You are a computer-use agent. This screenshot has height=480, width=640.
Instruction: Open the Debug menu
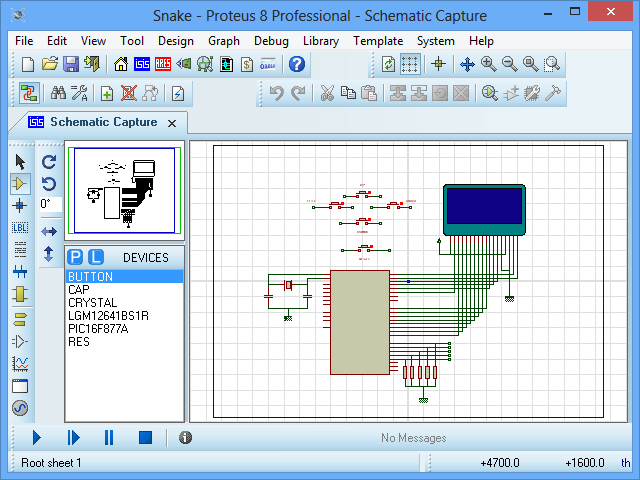point(271,41)
